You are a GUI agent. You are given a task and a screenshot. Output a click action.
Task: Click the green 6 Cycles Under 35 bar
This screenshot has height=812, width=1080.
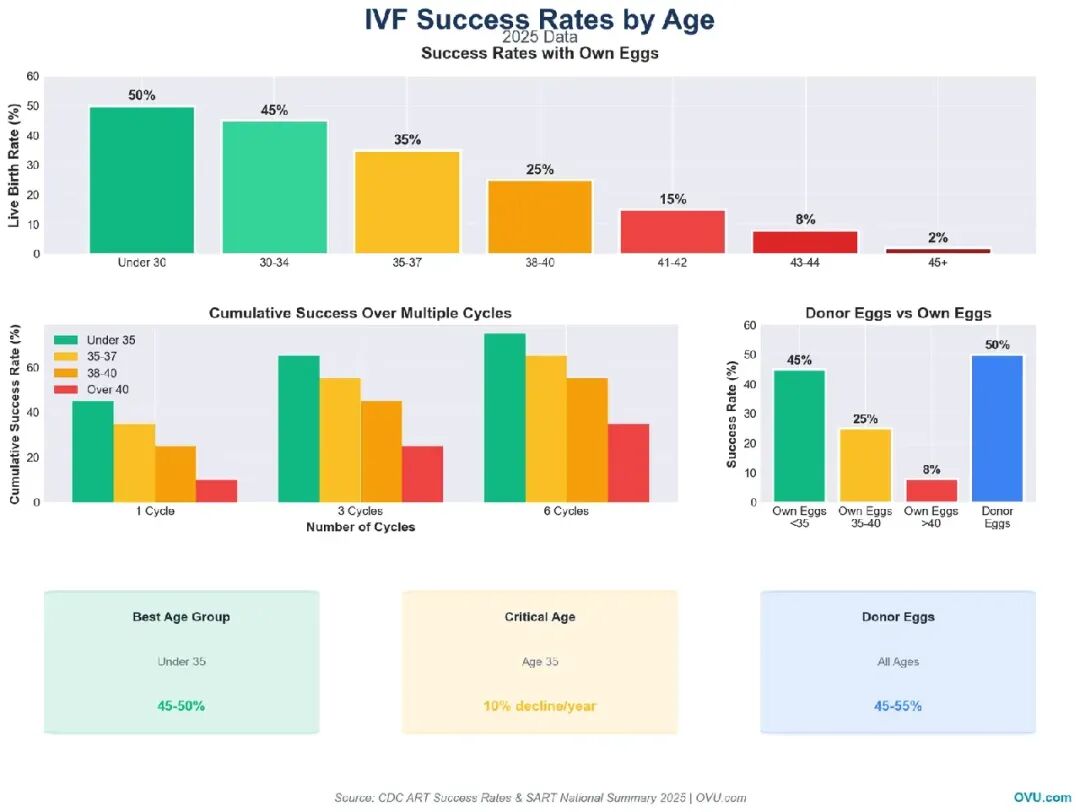(505, 417)
